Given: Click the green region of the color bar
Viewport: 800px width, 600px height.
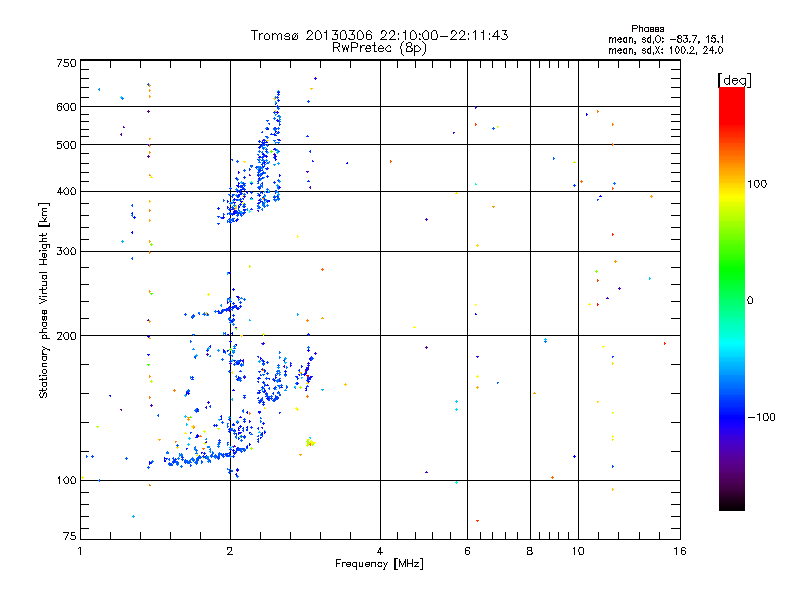Looking at the screenshot, I should [x=732, y=270].
